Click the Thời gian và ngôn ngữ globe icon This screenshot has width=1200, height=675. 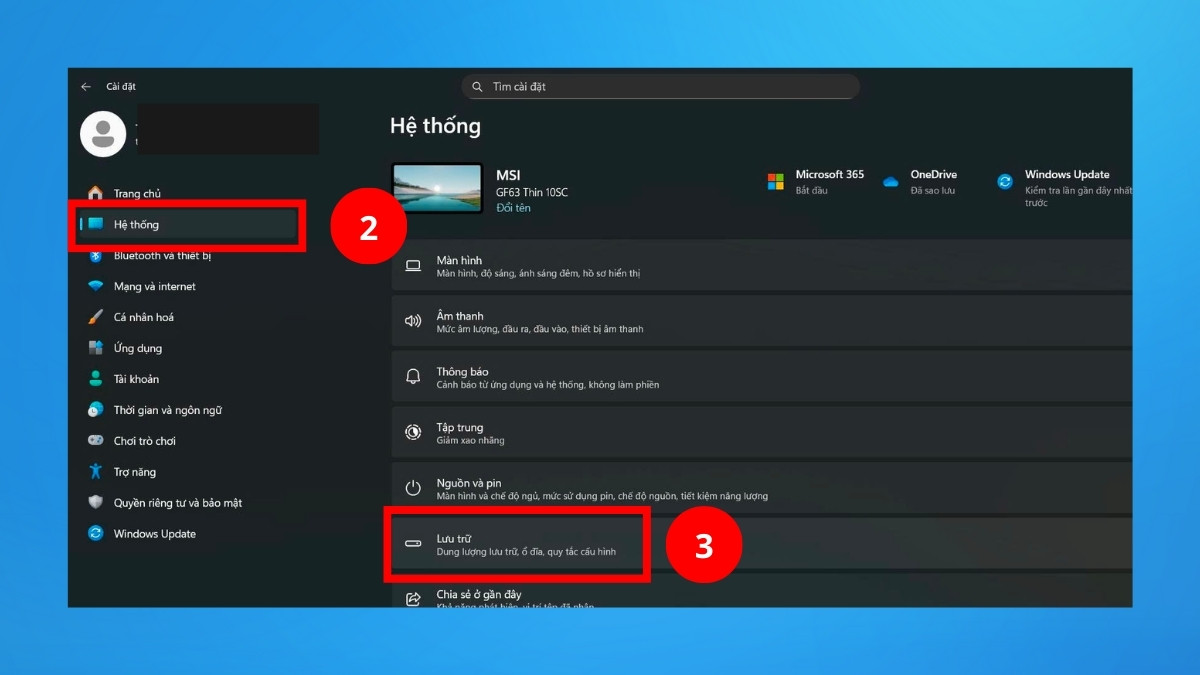pos(95,410)
